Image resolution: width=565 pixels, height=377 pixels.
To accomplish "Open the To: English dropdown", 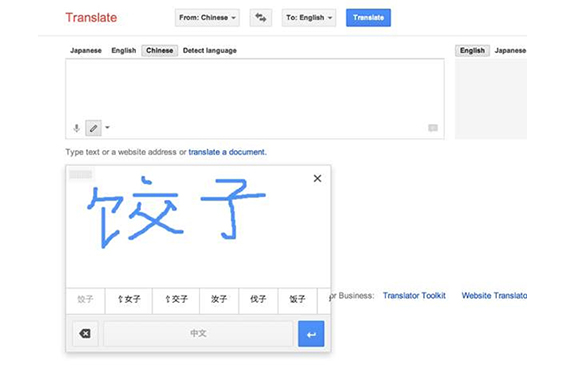I will point(309,18).
